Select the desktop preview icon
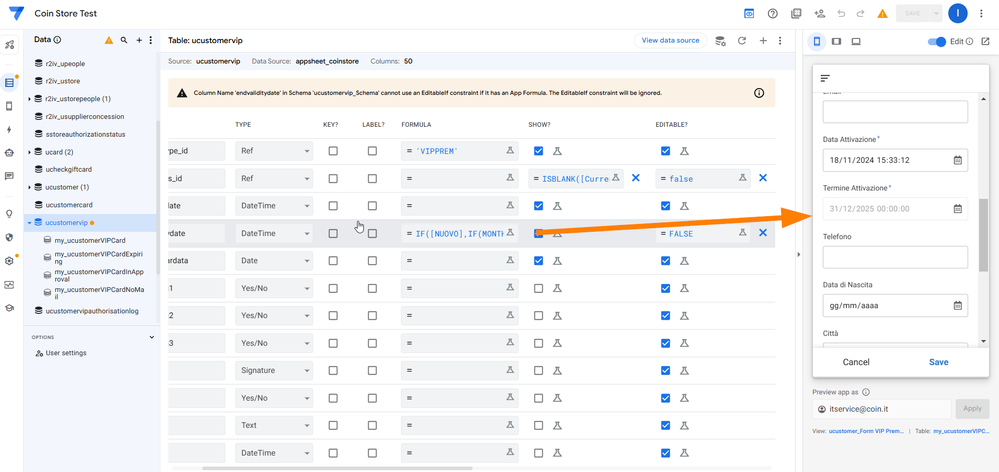This screenshot has width=999, height=472. [856, 41]
